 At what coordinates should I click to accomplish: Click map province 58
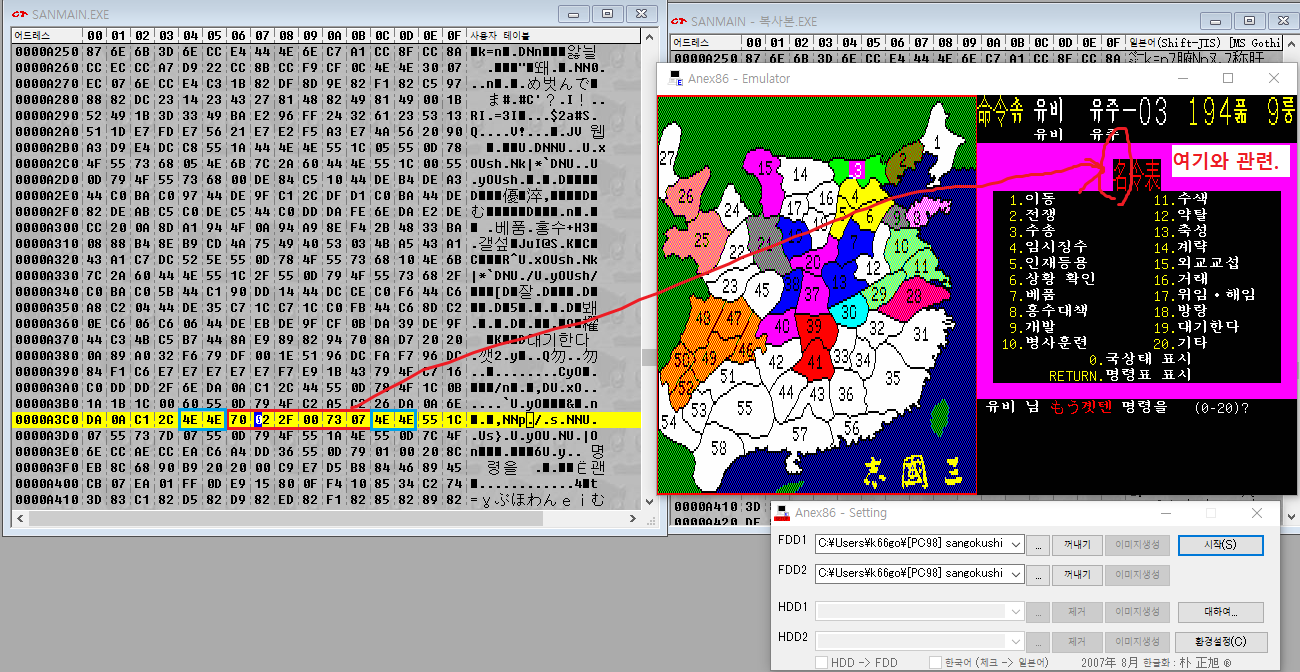pyautogui.click(x=717, y=450)
